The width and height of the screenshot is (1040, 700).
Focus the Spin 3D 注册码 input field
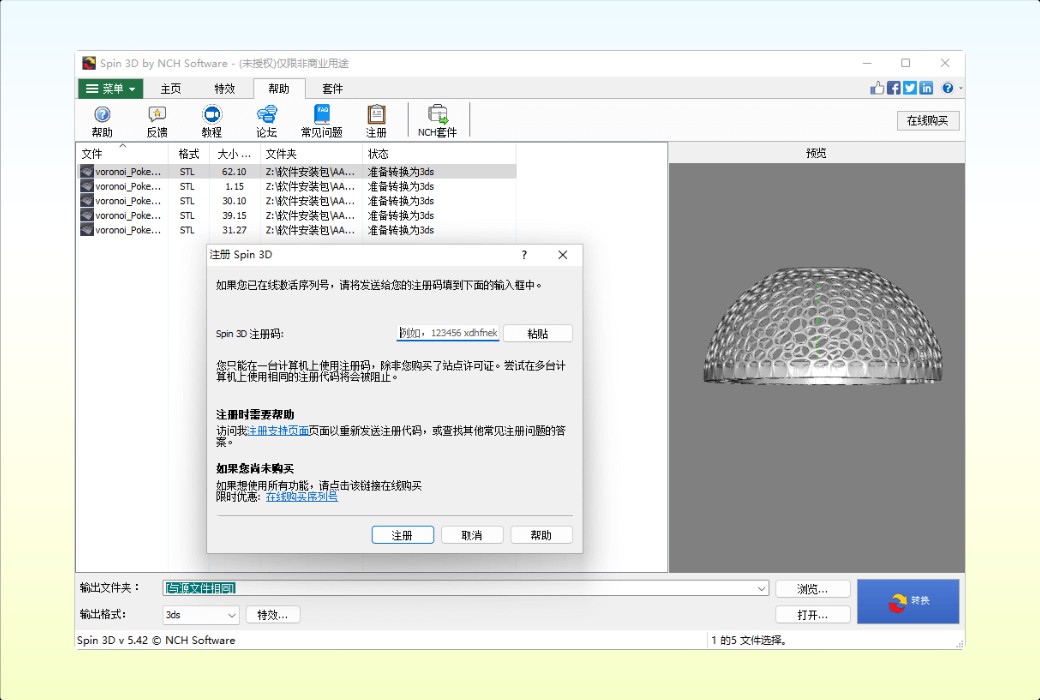[x=448, y=333]
